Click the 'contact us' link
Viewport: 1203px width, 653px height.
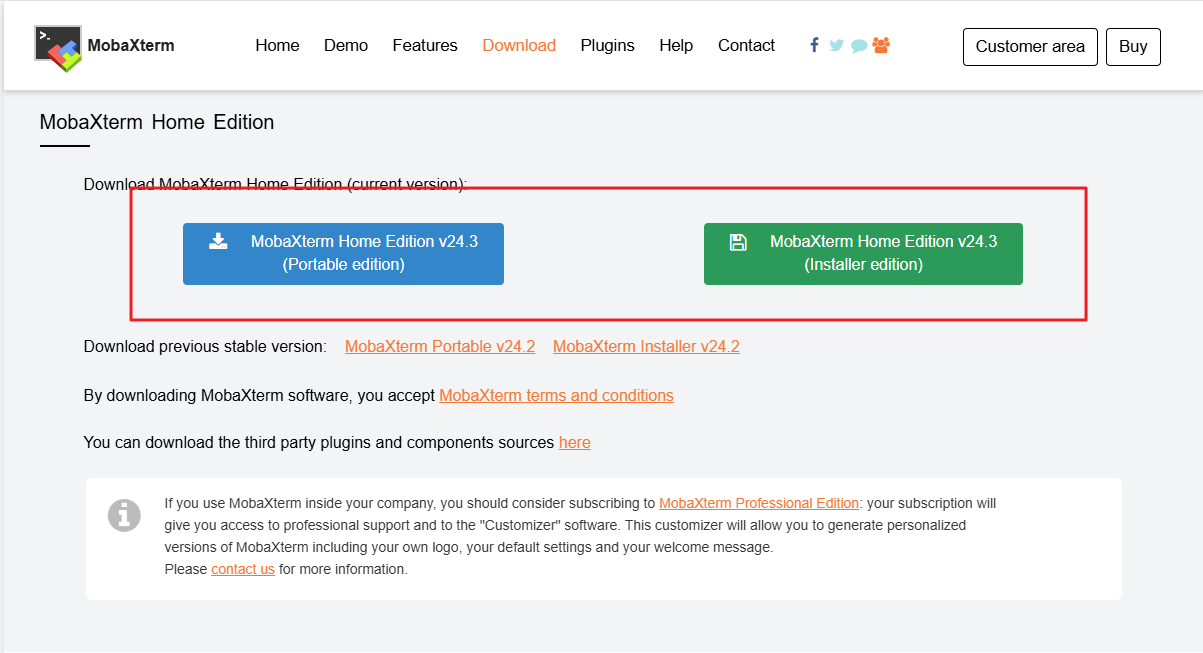pos(243,569)
